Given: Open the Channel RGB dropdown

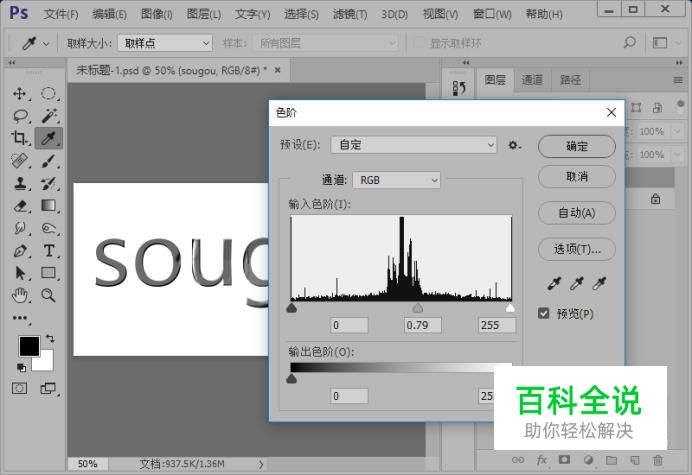Looking at the screenshot, I should click(396, 180).
